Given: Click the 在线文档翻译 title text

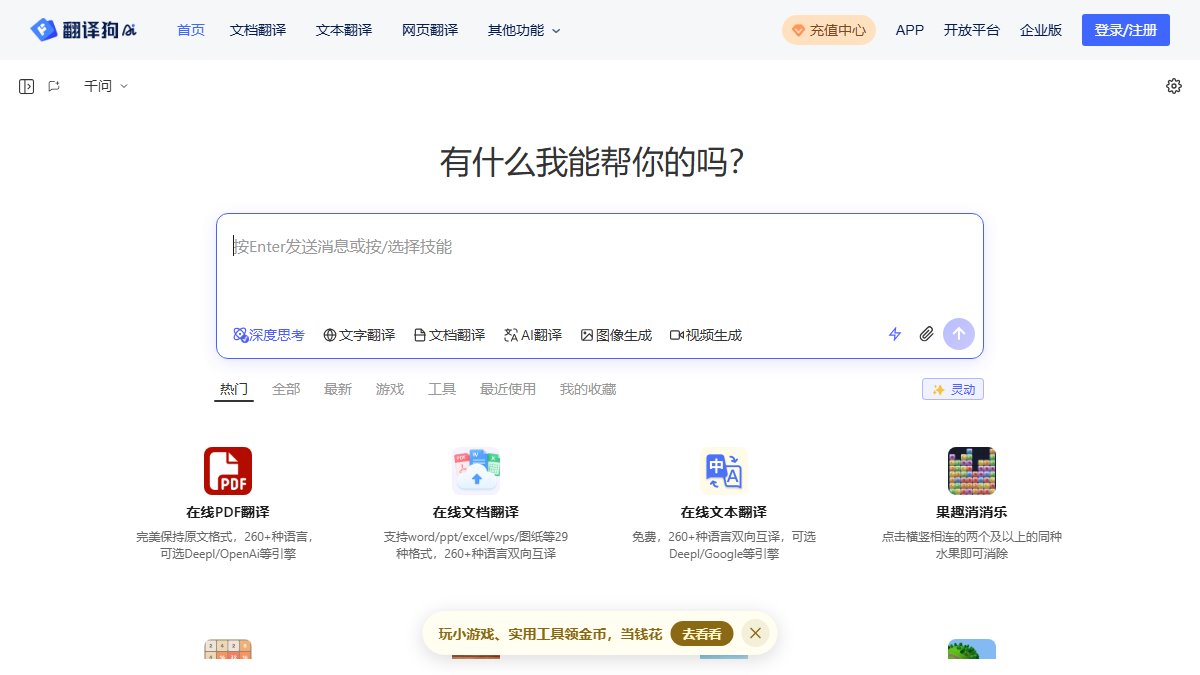Looking at the screenshot, I should pos(476,512).
